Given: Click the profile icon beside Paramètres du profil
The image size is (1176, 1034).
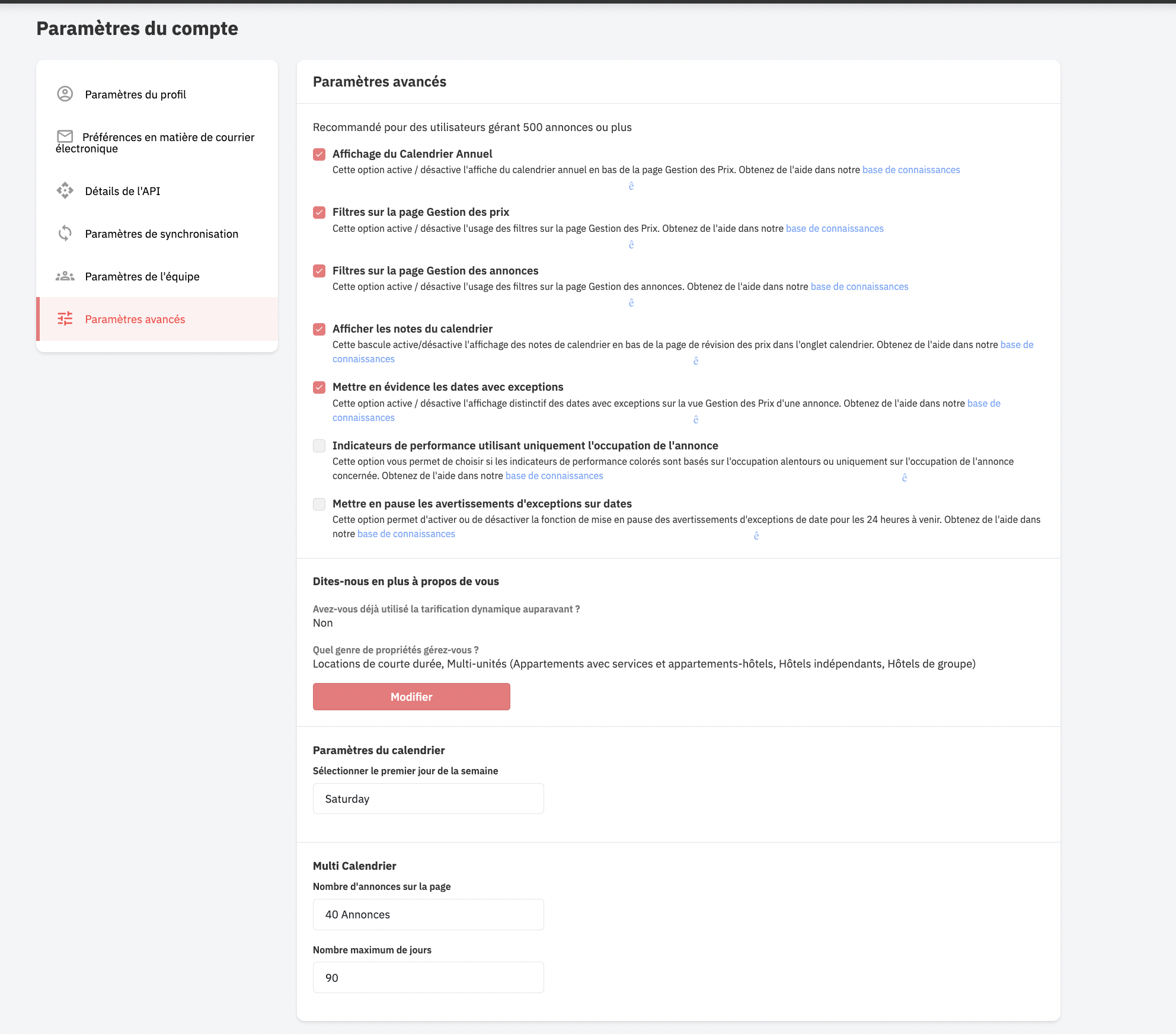Looking at the screenshot, I should click(65, 94).
